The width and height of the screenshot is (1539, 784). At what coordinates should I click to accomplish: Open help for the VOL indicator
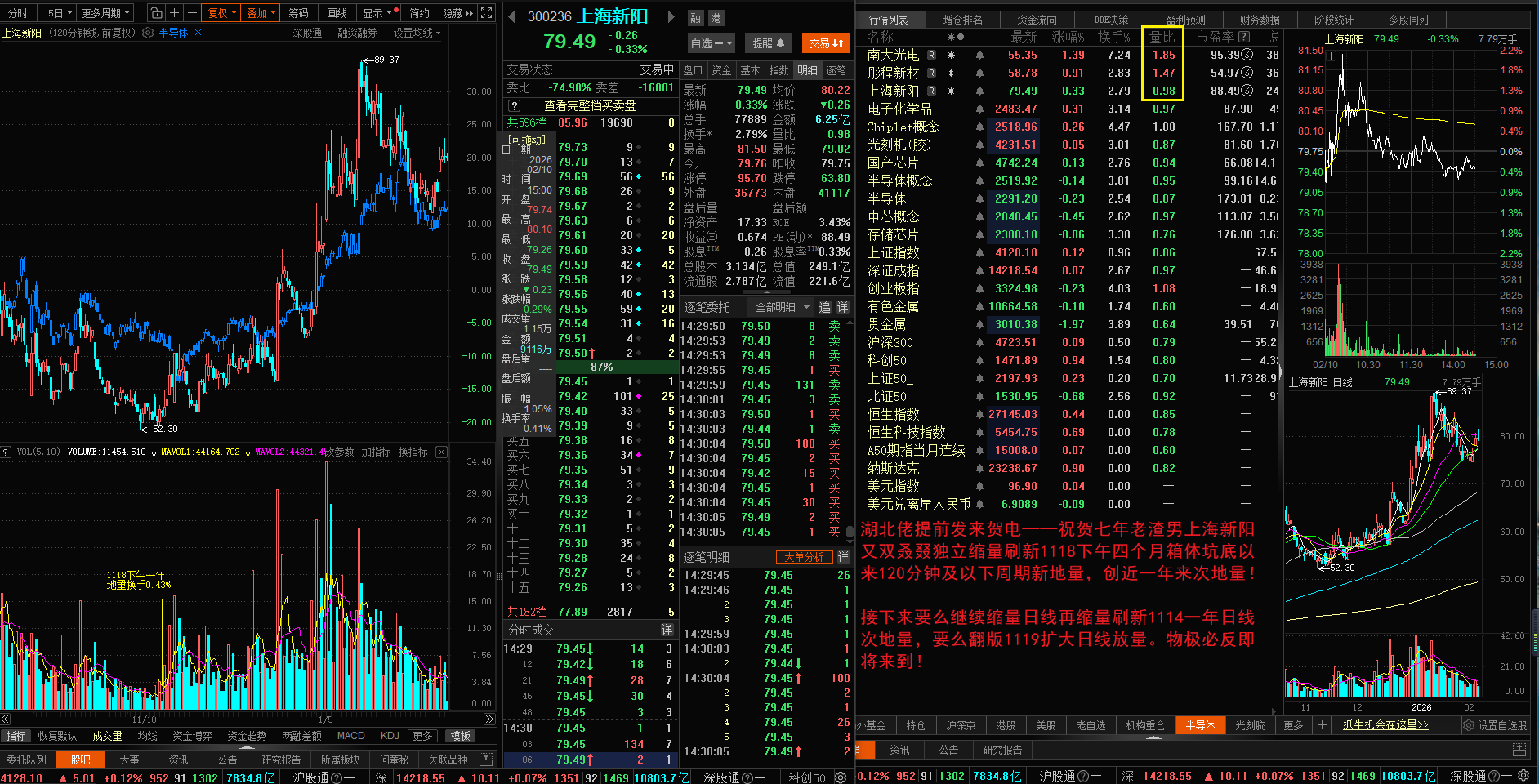click(6, 452)
